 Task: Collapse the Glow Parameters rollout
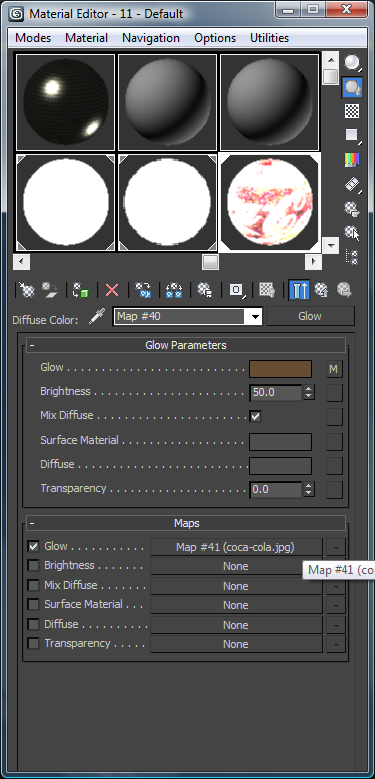[x=186, y=345]
